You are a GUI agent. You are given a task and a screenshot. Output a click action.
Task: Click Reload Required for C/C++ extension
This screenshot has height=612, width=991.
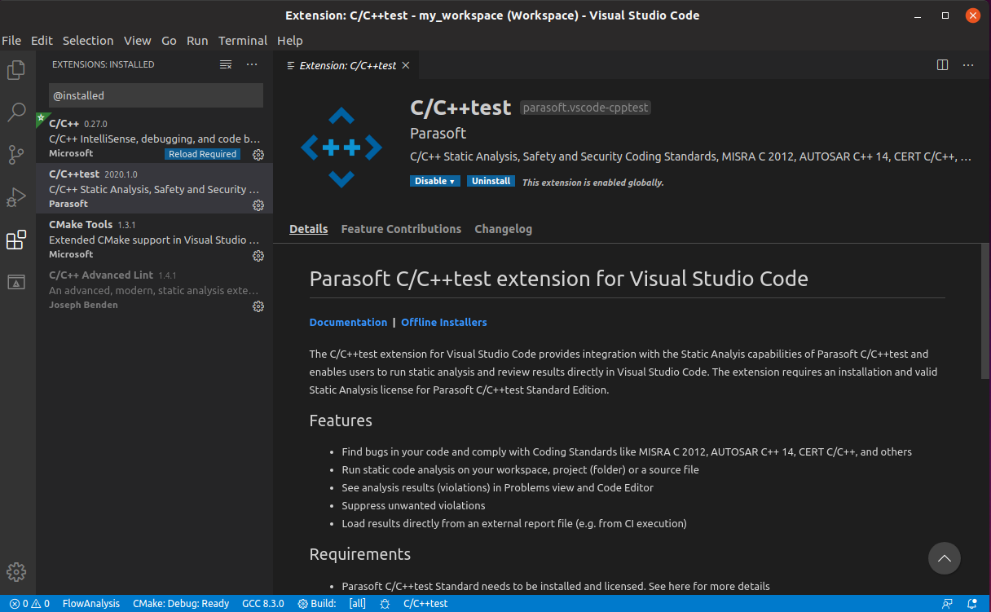pyautogui.click(x=202, y=154)
